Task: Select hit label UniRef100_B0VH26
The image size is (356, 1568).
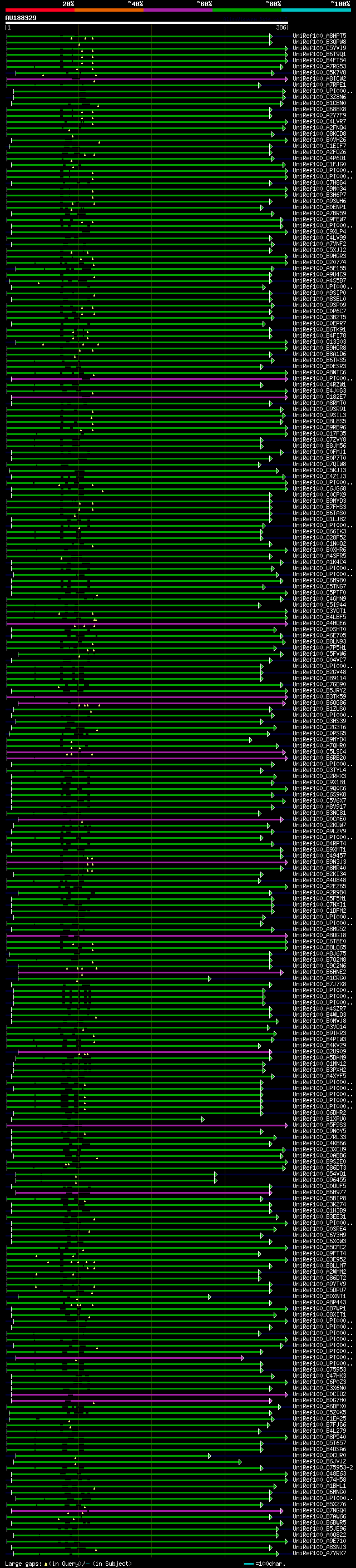Action: (x=319, y=140)
